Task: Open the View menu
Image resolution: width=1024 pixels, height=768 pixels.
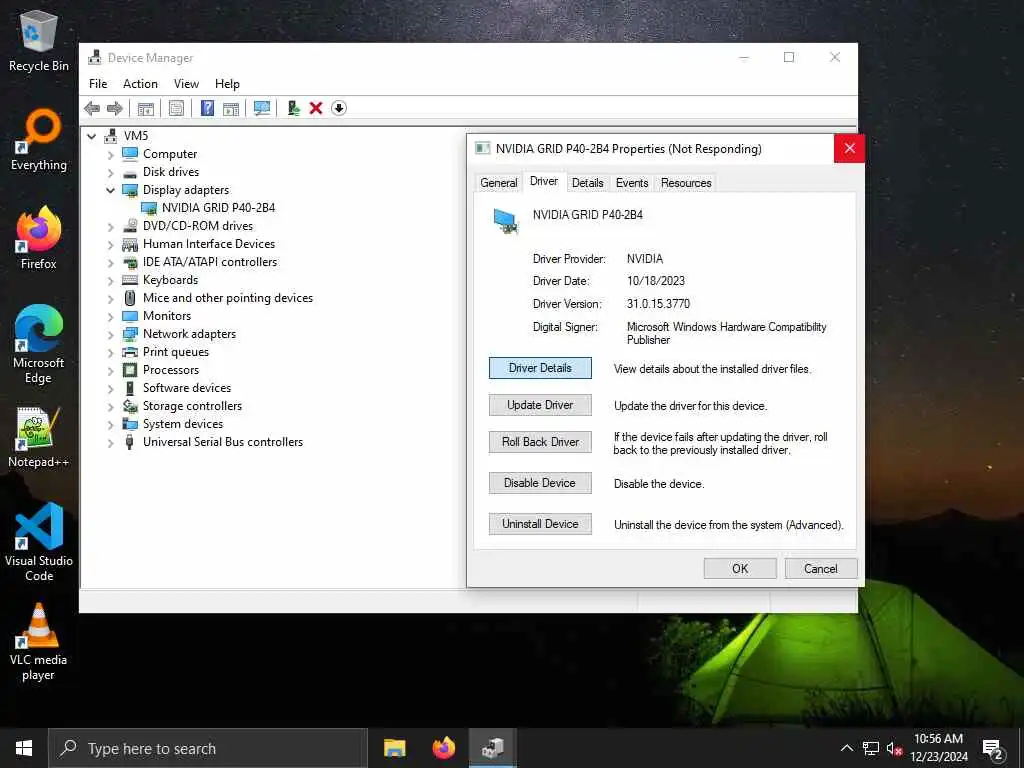Action: point(186,84)
